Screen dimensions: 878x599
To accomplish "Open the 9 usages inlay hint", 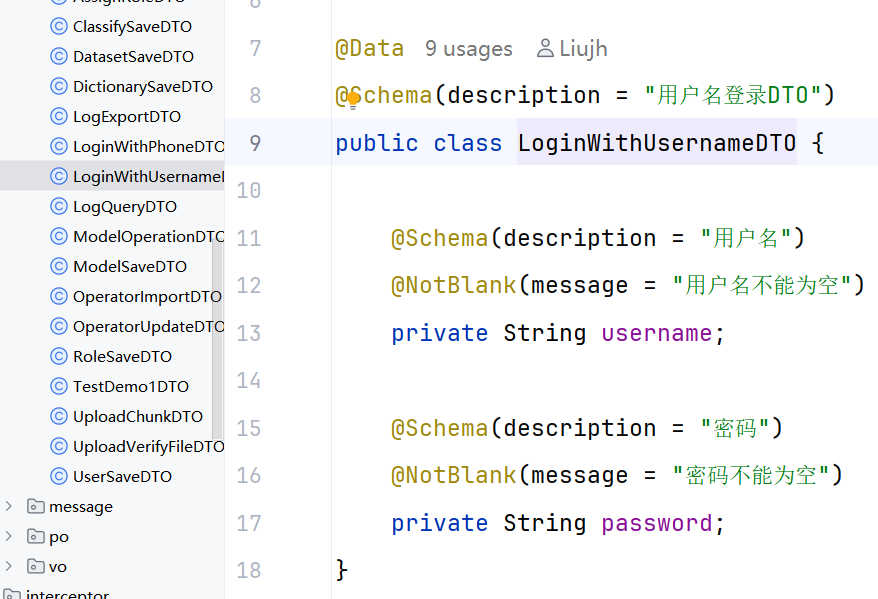I will [x=469, y=49].
